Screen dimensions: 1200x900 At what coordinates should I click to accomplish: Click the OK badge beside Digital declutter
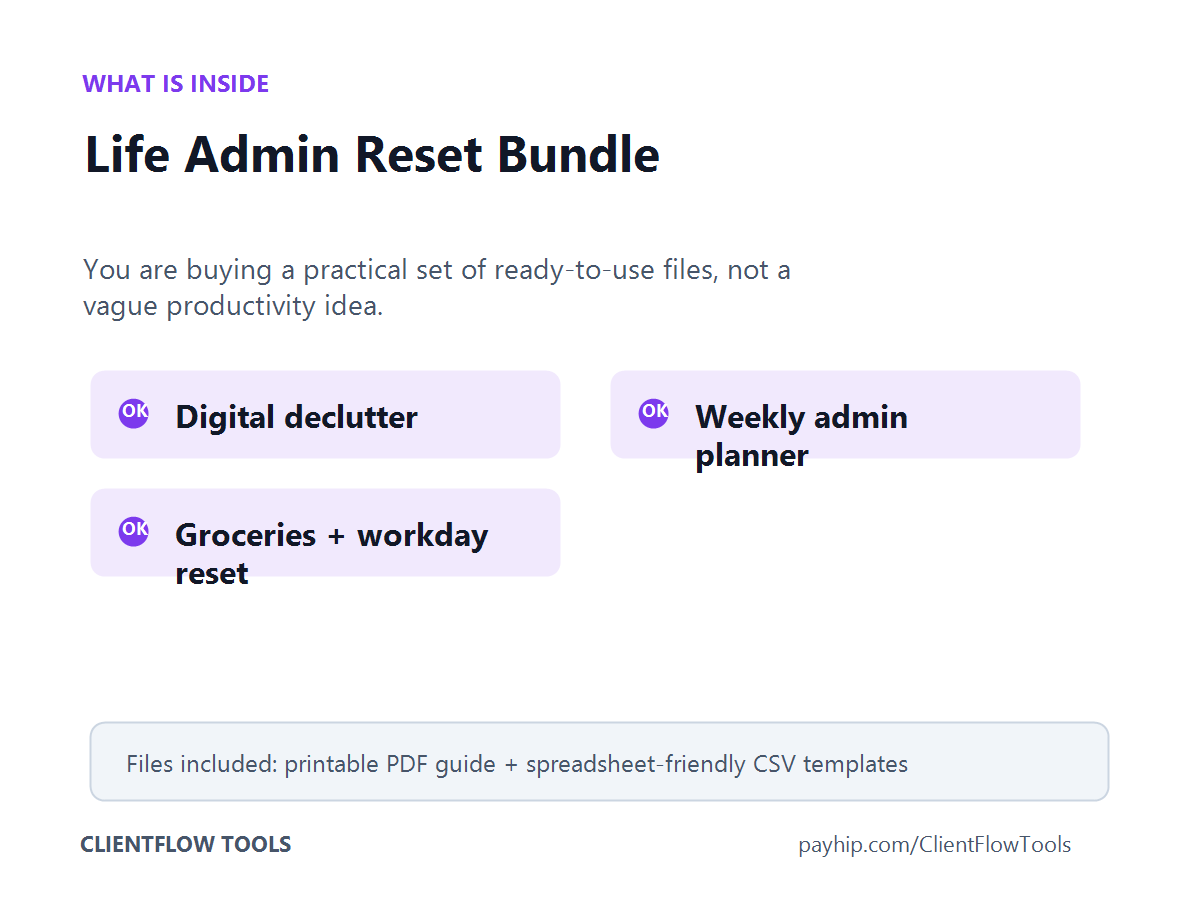coord(134,413)
